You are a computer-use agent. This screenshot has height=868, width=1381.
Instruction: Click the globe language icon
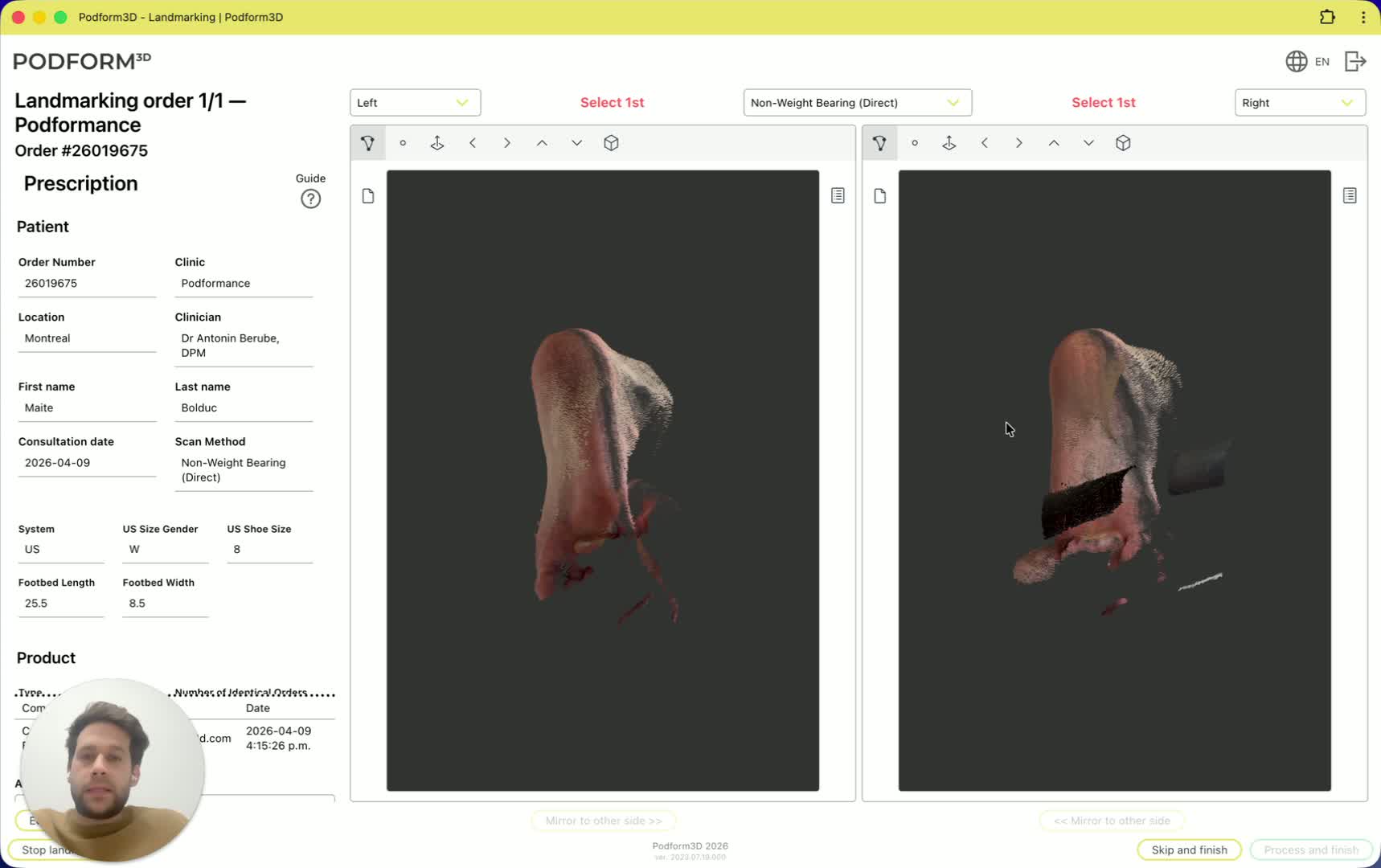(x=1296, y=61)
